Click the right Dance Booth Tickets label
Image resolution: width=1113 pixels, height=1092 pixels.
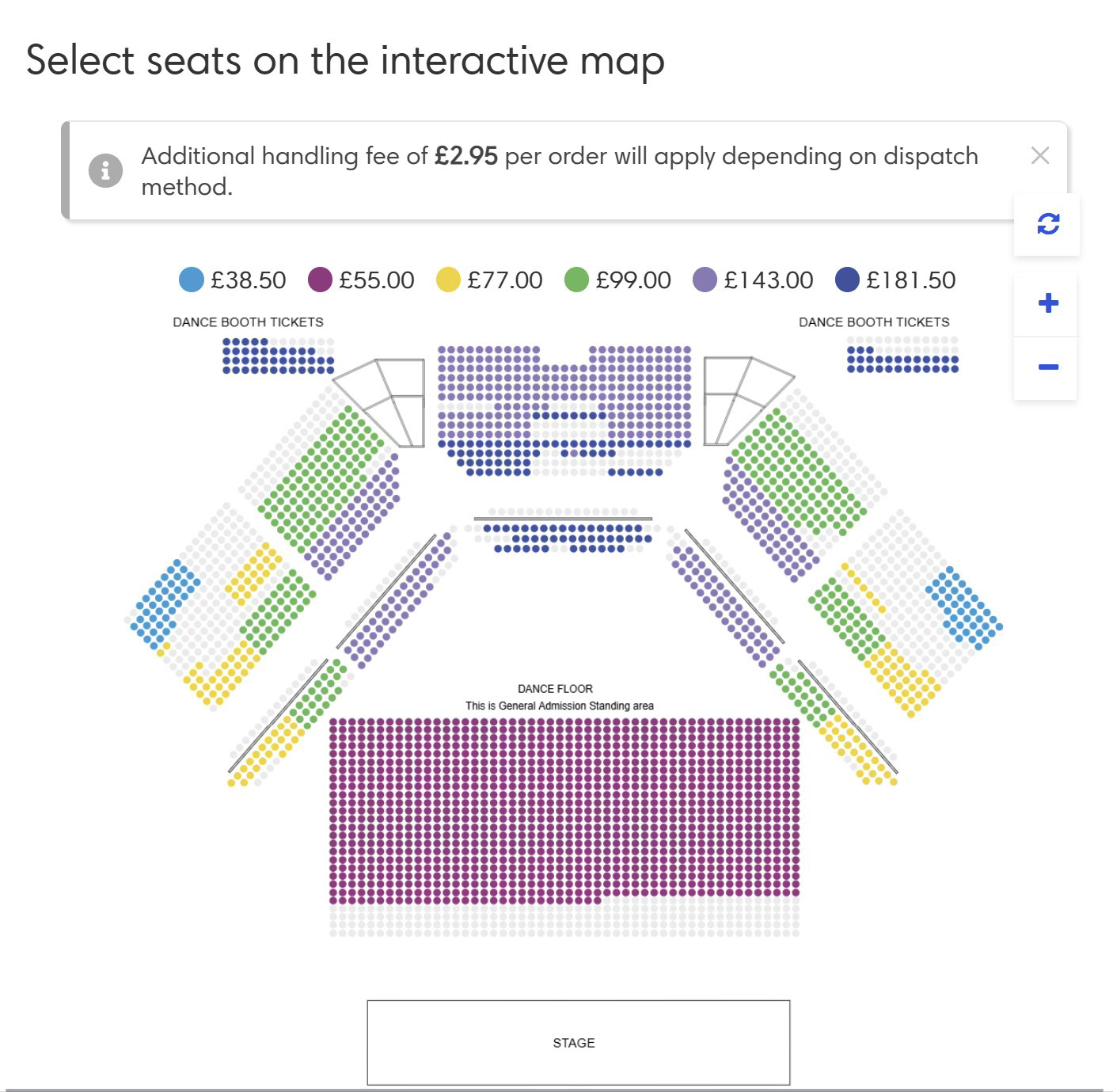874,322
